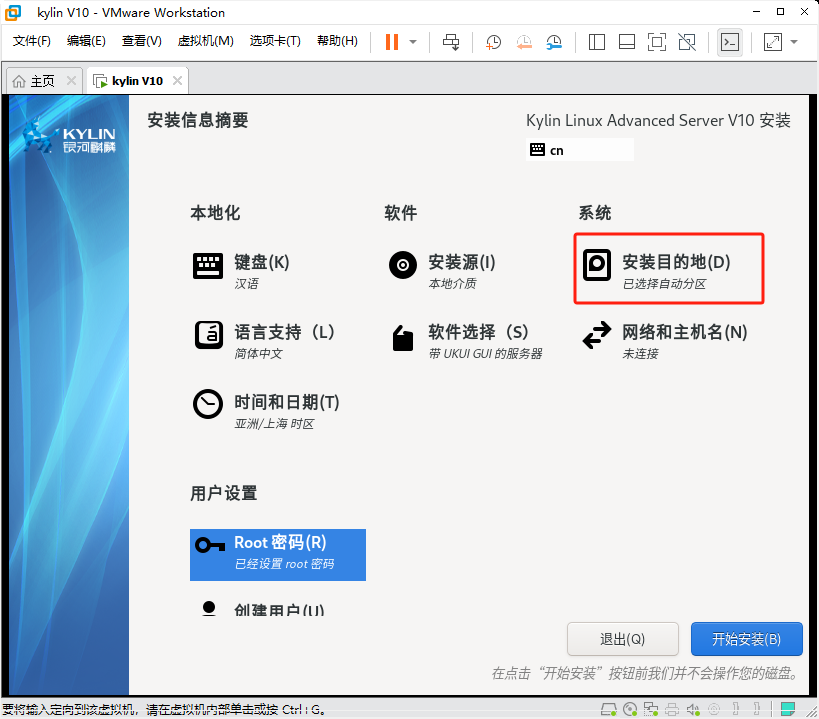Click the 安装信息摘要 heading text
This screenshot has width=819, height=719.
tap(197, 120)
